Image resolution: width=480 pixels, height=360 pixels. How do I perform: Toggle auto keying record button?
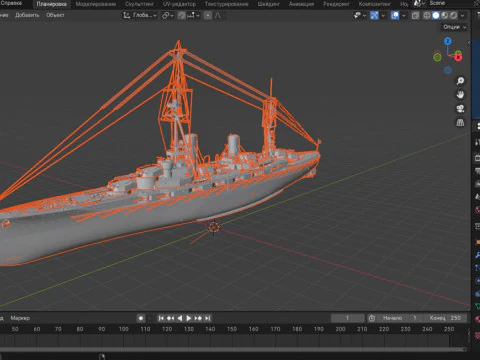(x=141, y=318)
